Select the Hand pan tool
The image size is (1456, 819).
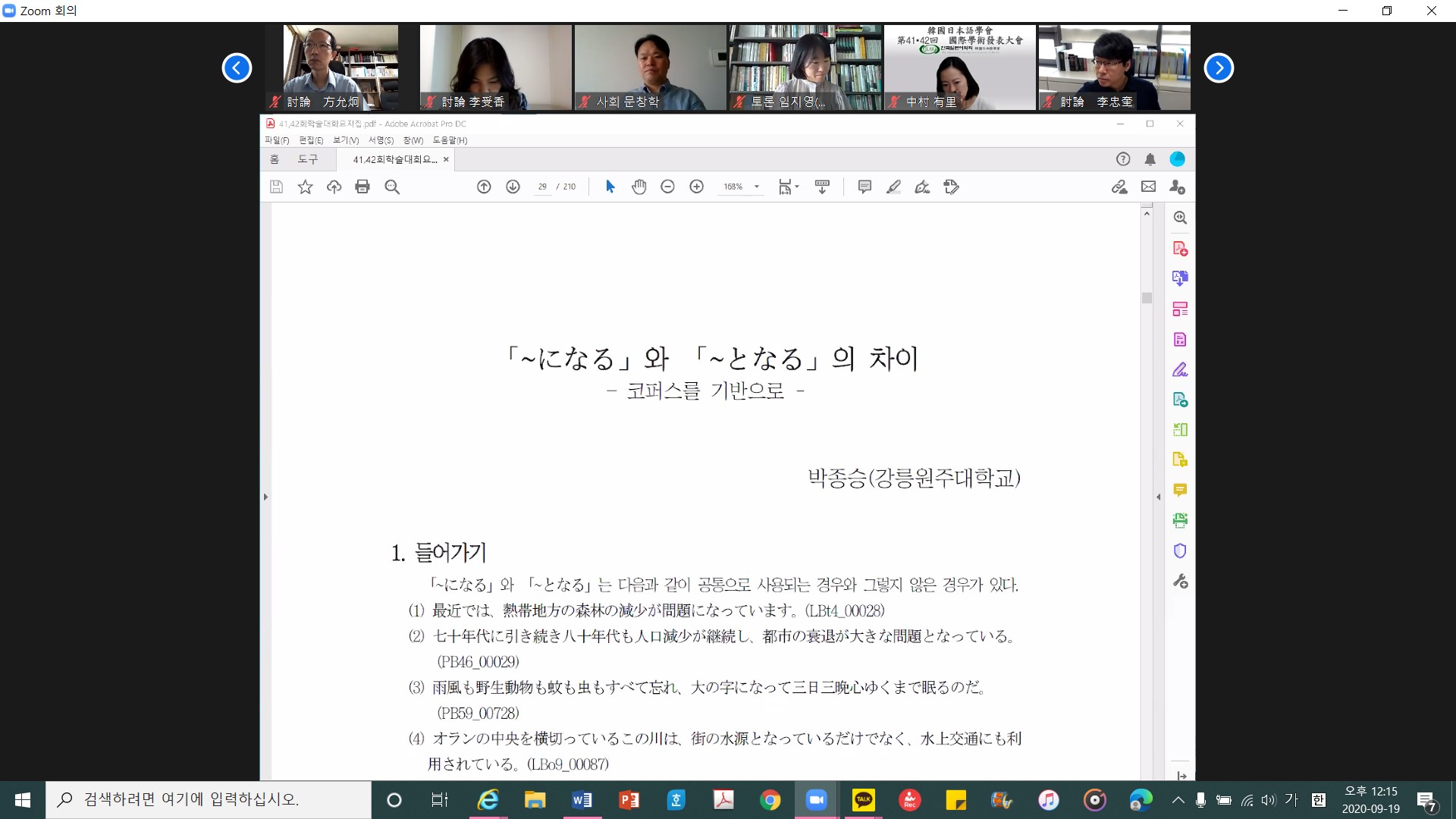click(639, 187)
